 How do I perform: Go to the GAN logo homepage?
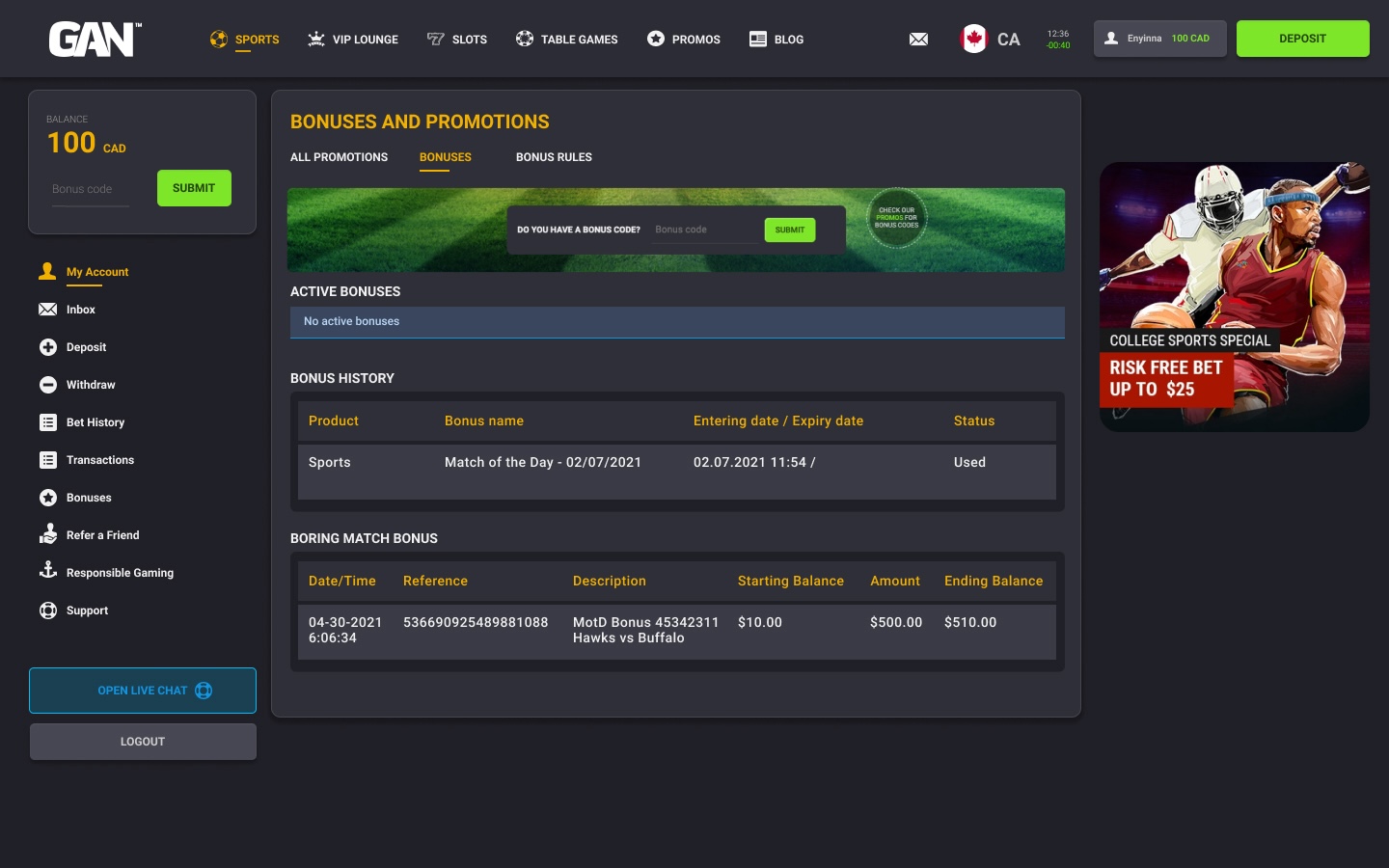[95, 40]
